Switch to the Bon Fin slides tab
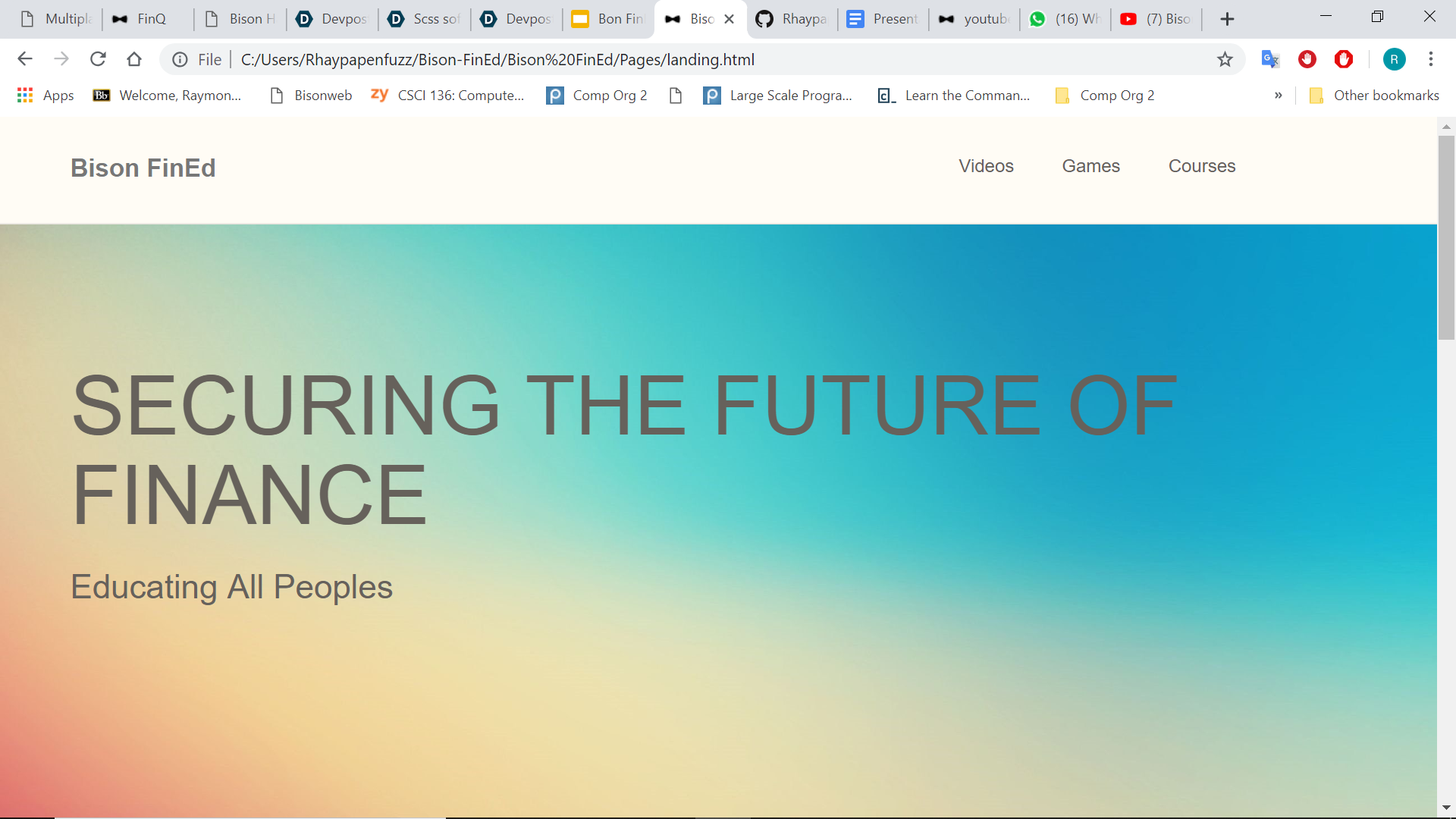Viewport: 1456px width, 819px height. point(608,19)
